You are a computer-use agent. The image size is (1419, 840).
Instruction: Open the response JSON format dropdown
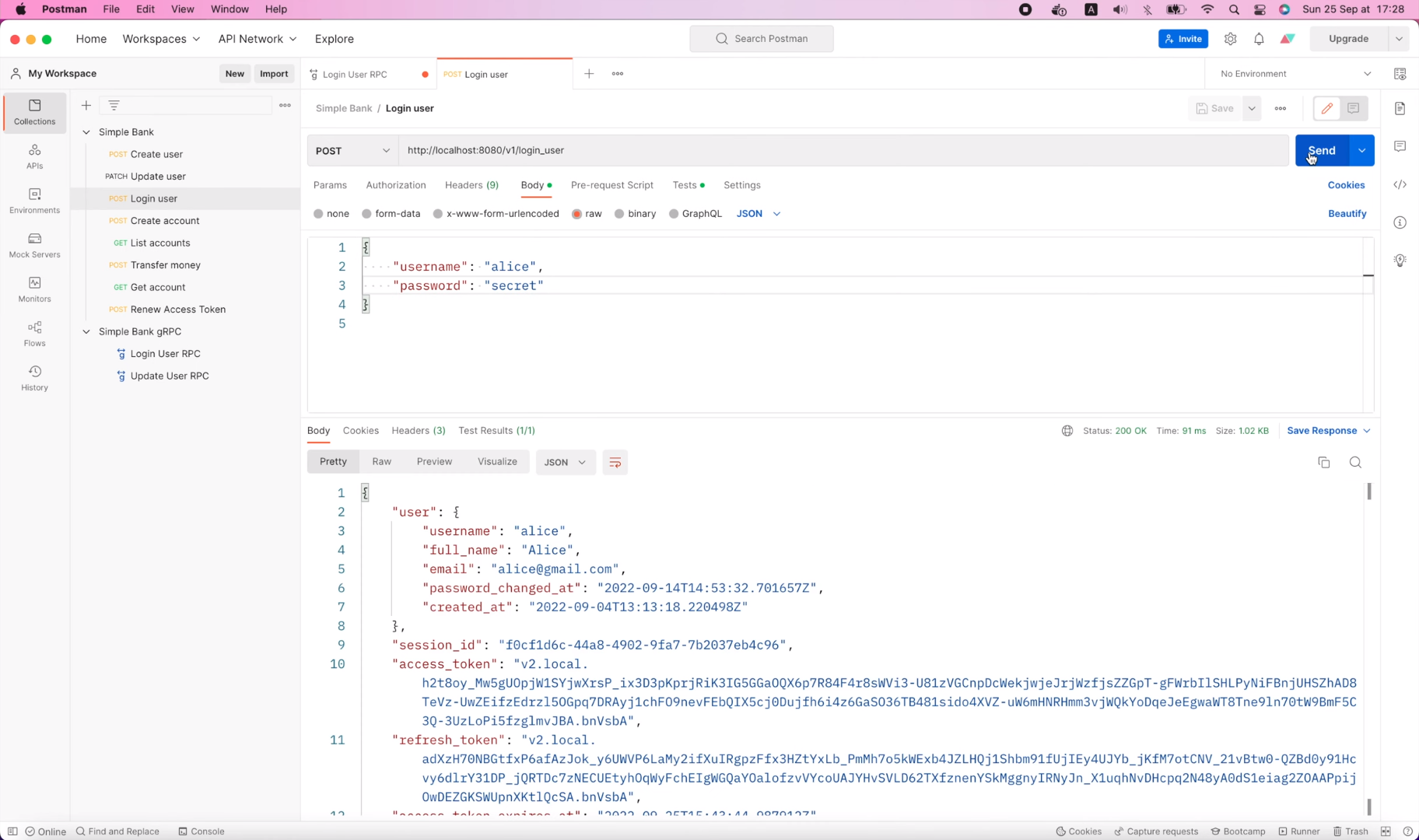tap(566, 462)
